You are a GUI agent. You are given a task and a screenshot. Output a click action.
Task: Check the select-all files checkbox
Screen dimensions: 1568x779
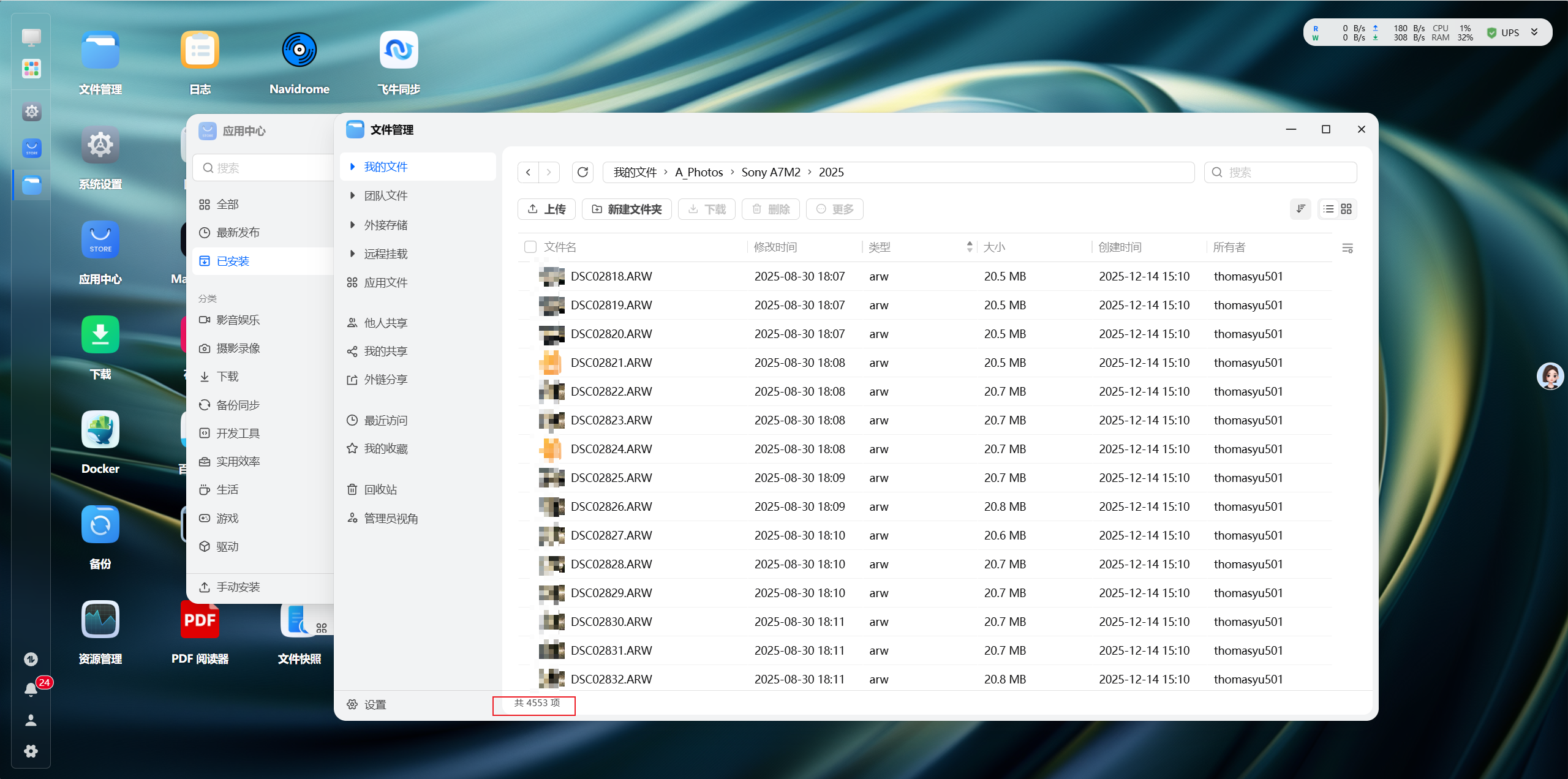click(530, 247)
